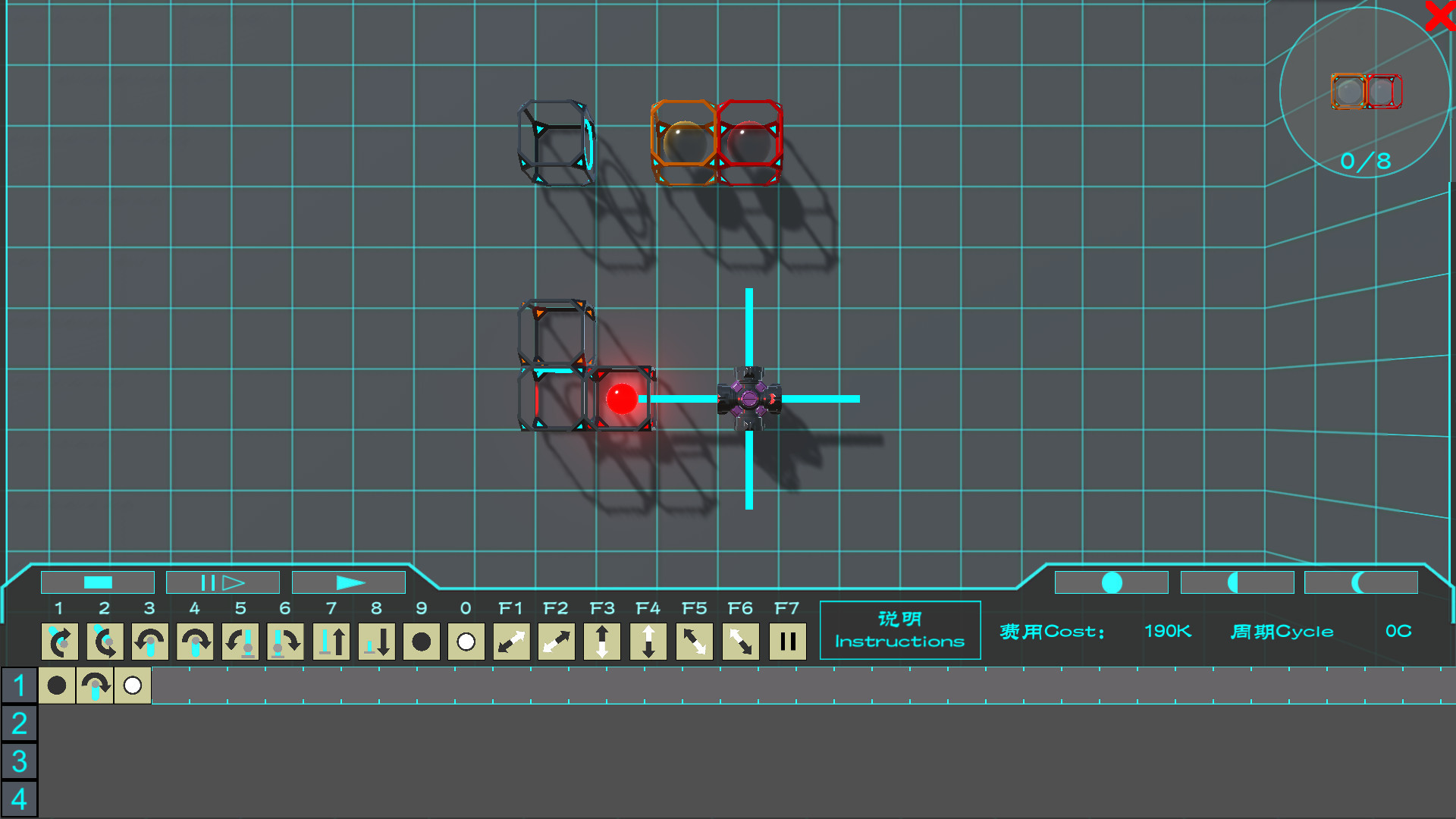Select program row 2
This screenshot has height=819, width=1456.
coord(19,723)
